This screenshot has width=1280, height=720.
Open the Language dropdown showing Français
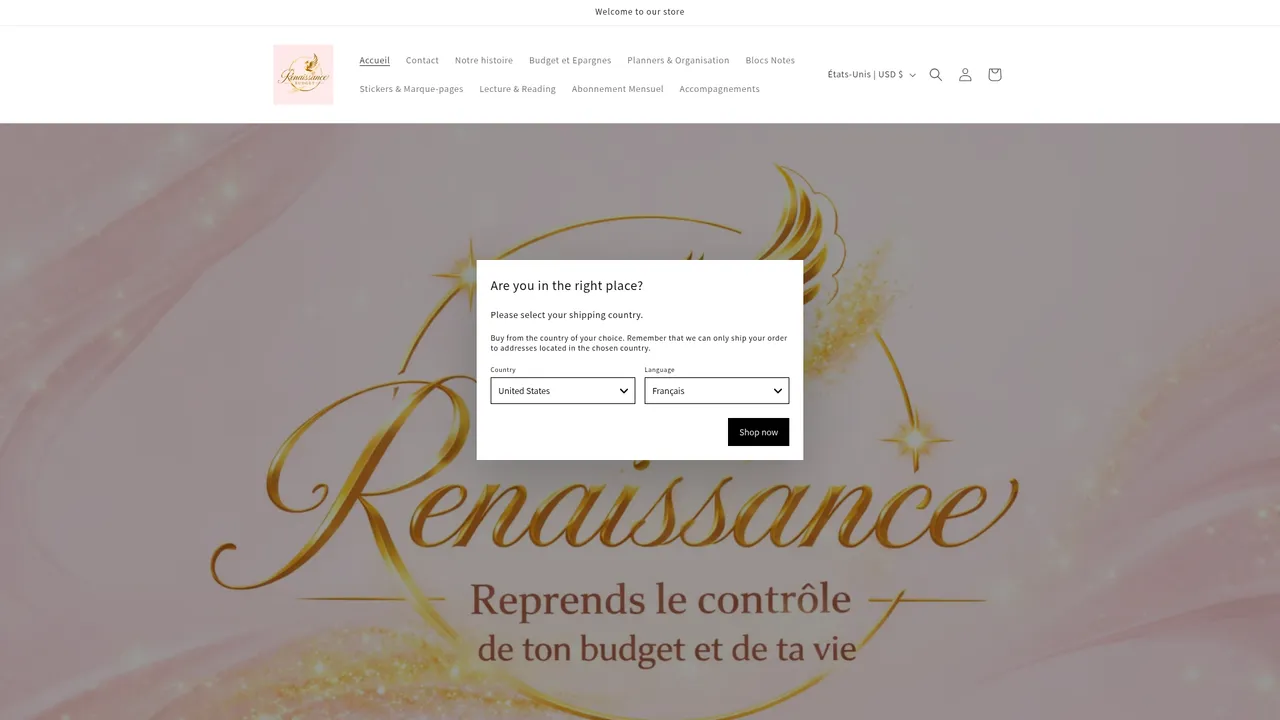(717, 391)
